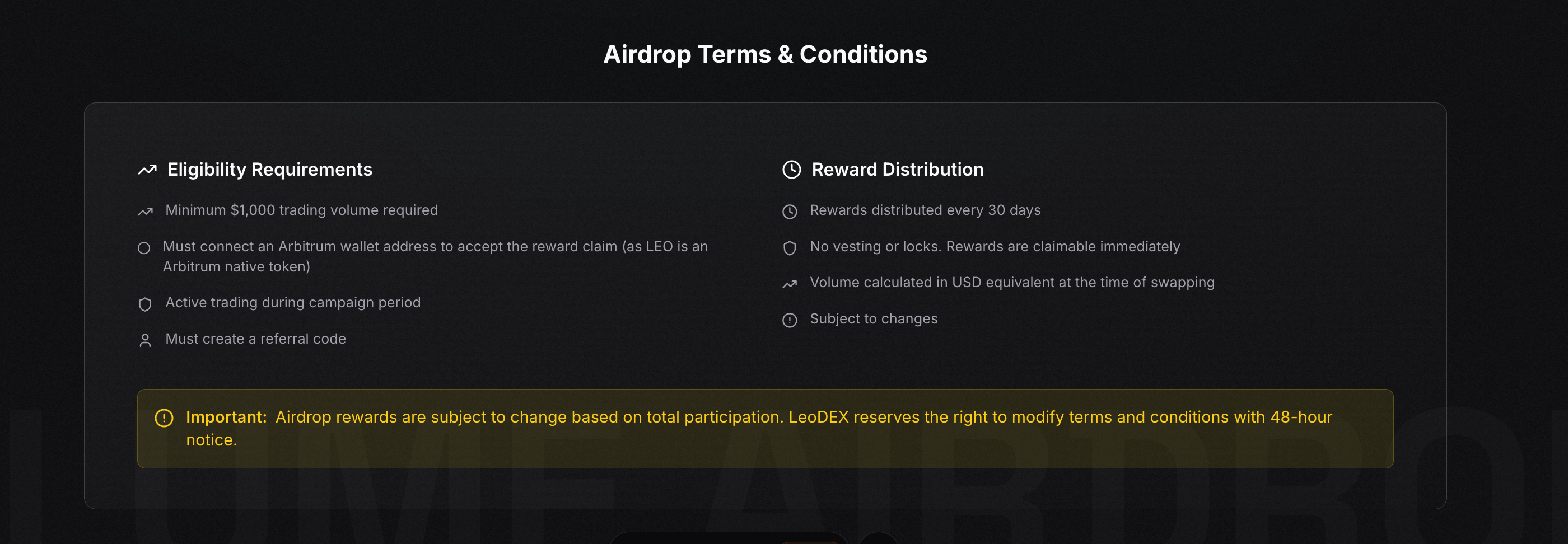Click the alert icon next to Subject to changes
This screenshot has width=1568, height=544.
(790, 320)
